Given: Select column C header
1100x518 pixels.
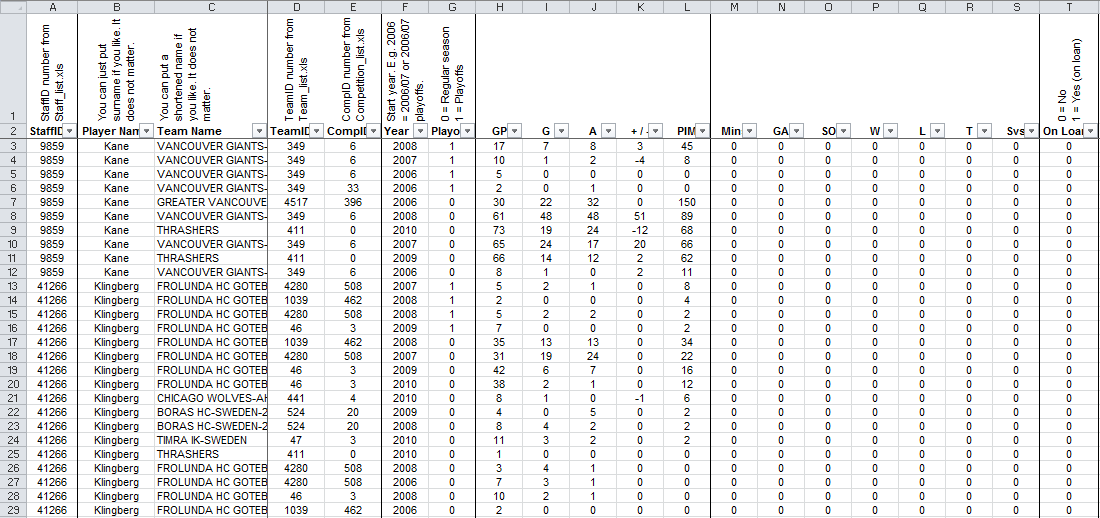Looking at the screenshot, I should (x=210, y=6).
